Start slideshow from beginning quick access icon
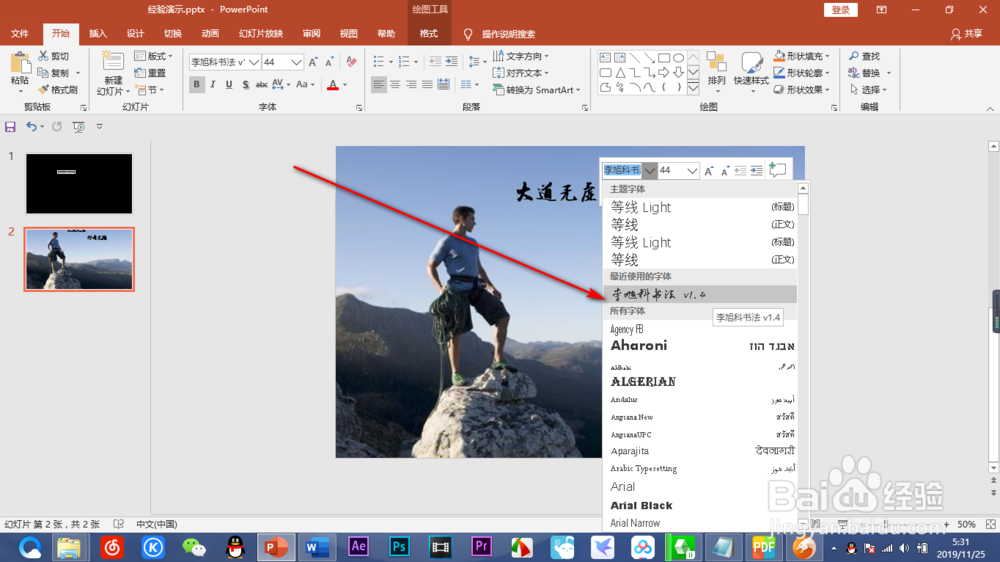Screen dimensions: 1000x562 78,127
